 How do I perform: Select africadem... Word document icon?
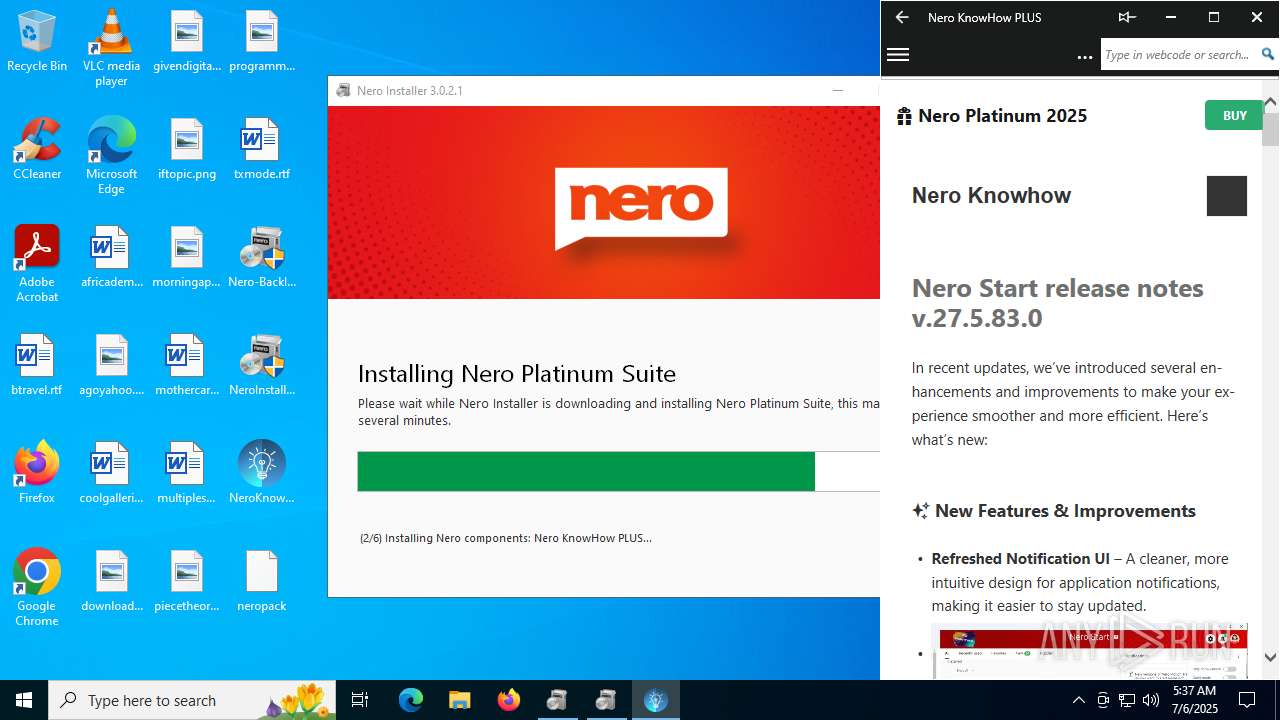click(111, 257)
